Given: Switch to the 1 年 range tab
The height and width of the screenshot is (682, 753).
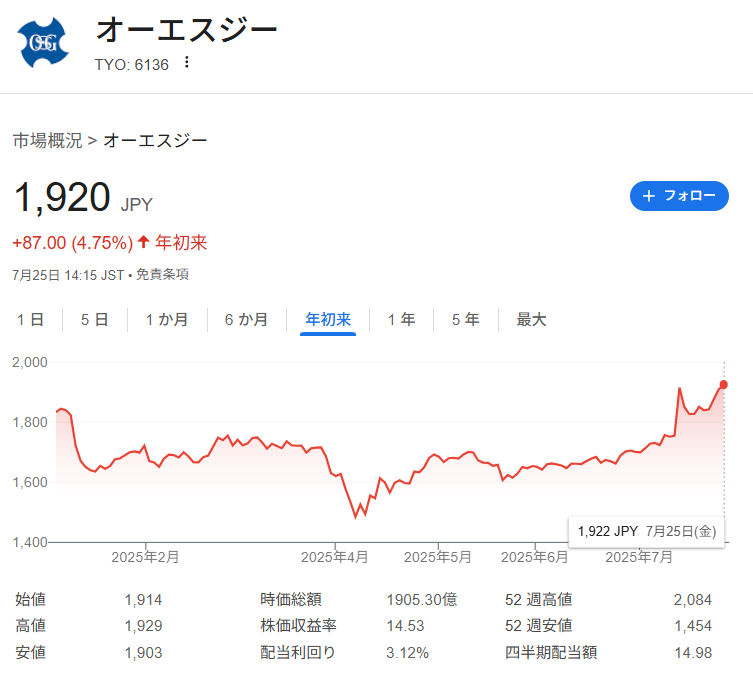Looking at the screenshot, I should click(401, 320).
